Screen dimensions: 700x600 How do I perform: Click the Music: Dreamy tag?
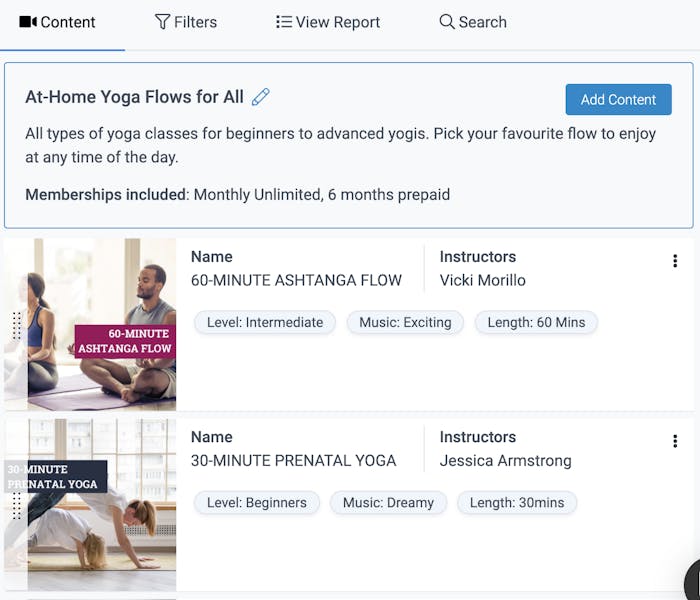tap(388, 503)
